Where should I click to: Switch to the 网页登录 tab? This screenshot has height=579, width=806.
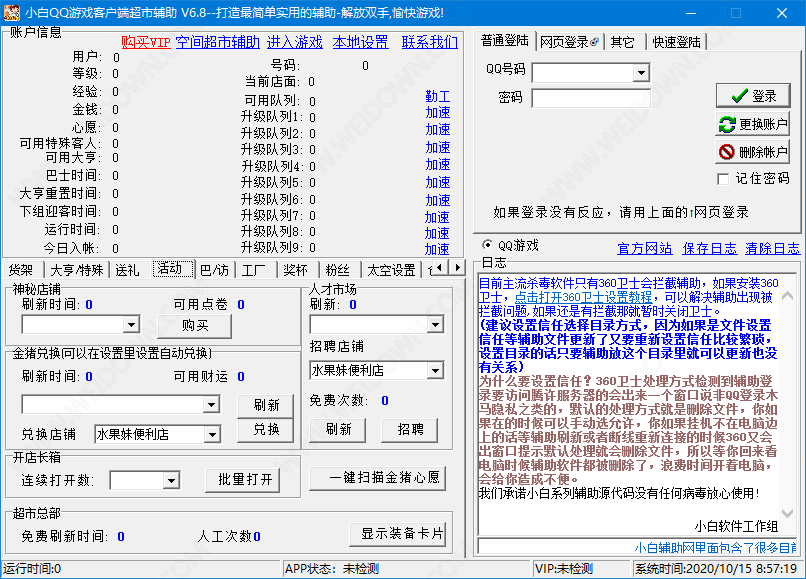(x=569, y=42)
